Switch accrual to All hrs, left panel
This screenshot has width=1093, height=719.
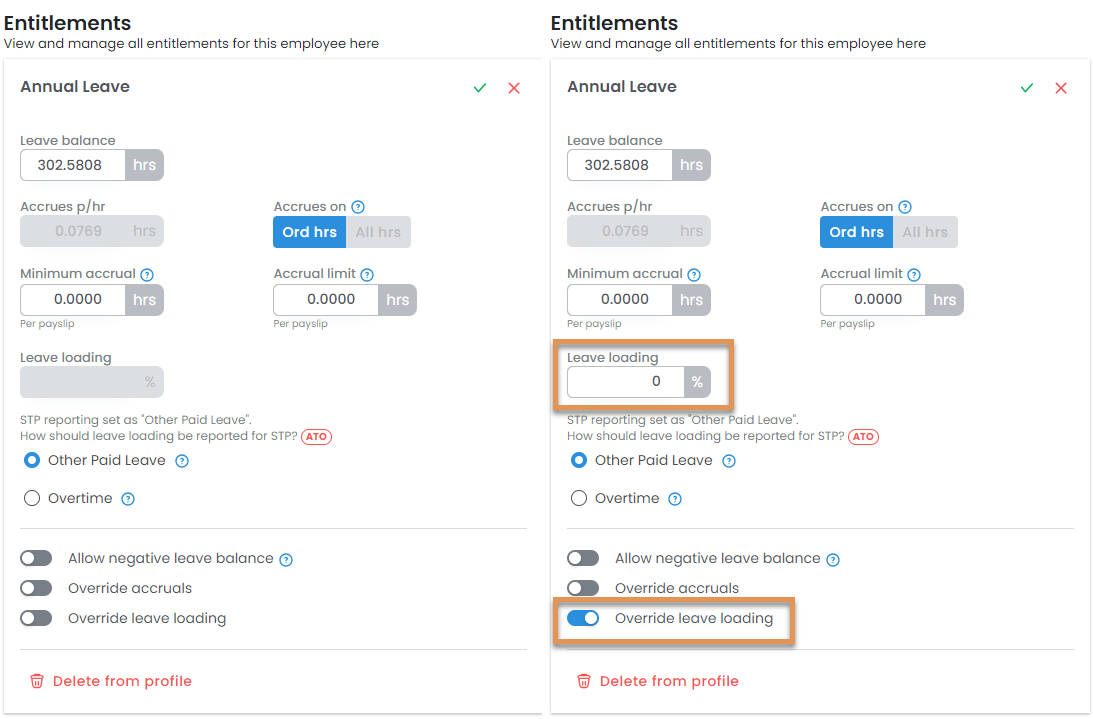378,232
